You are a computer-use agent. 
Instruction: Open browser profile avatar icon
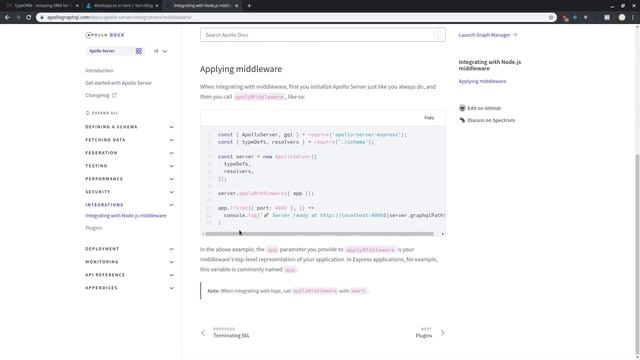coord(622,17)
